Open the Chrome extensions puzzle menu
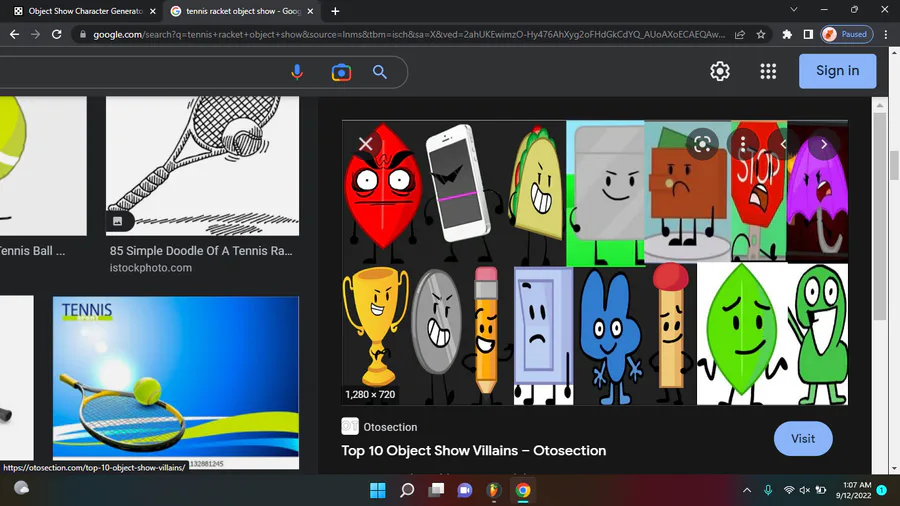 point(787,34)
